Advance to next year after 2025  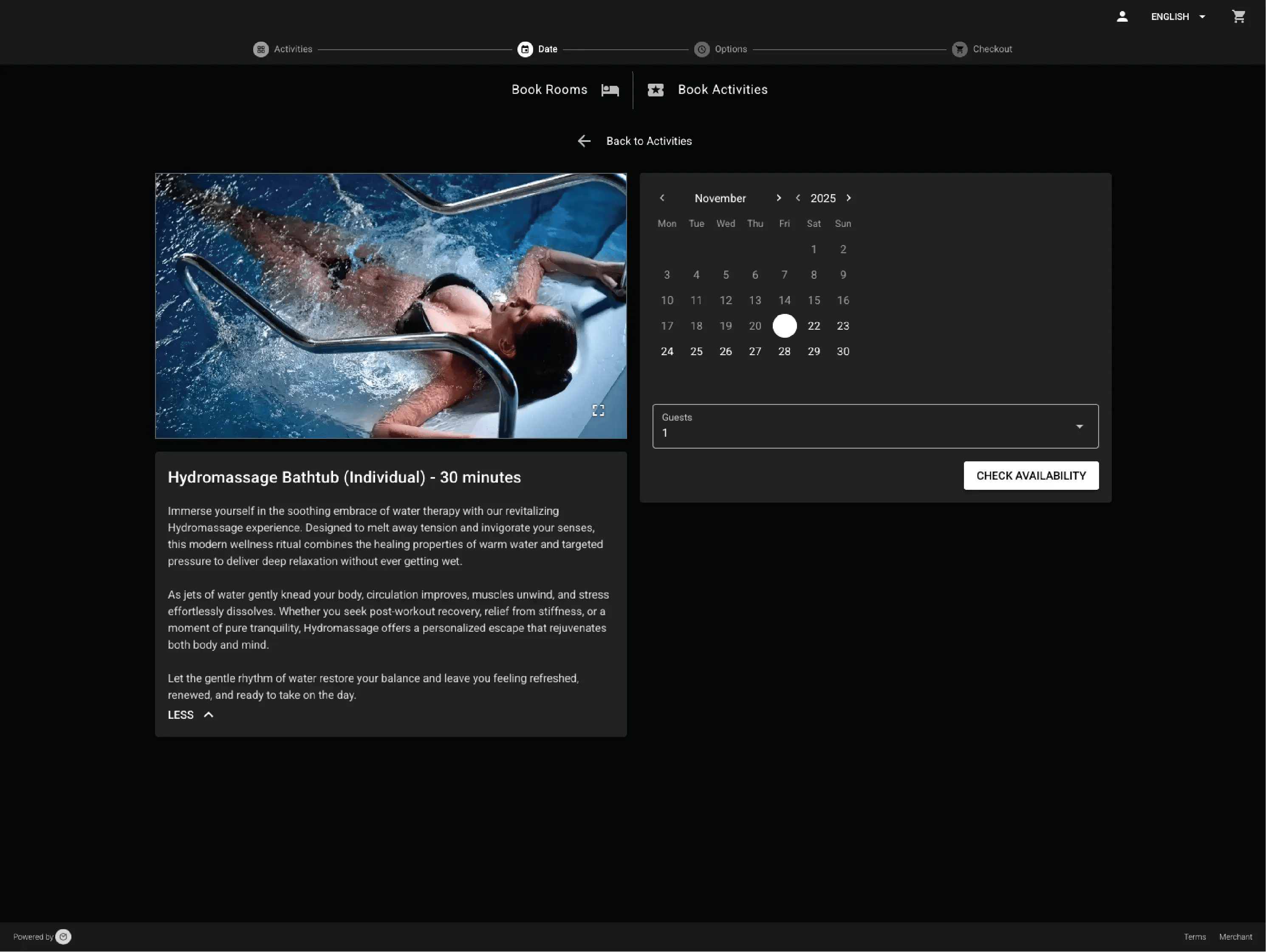(x=849, y=198)
